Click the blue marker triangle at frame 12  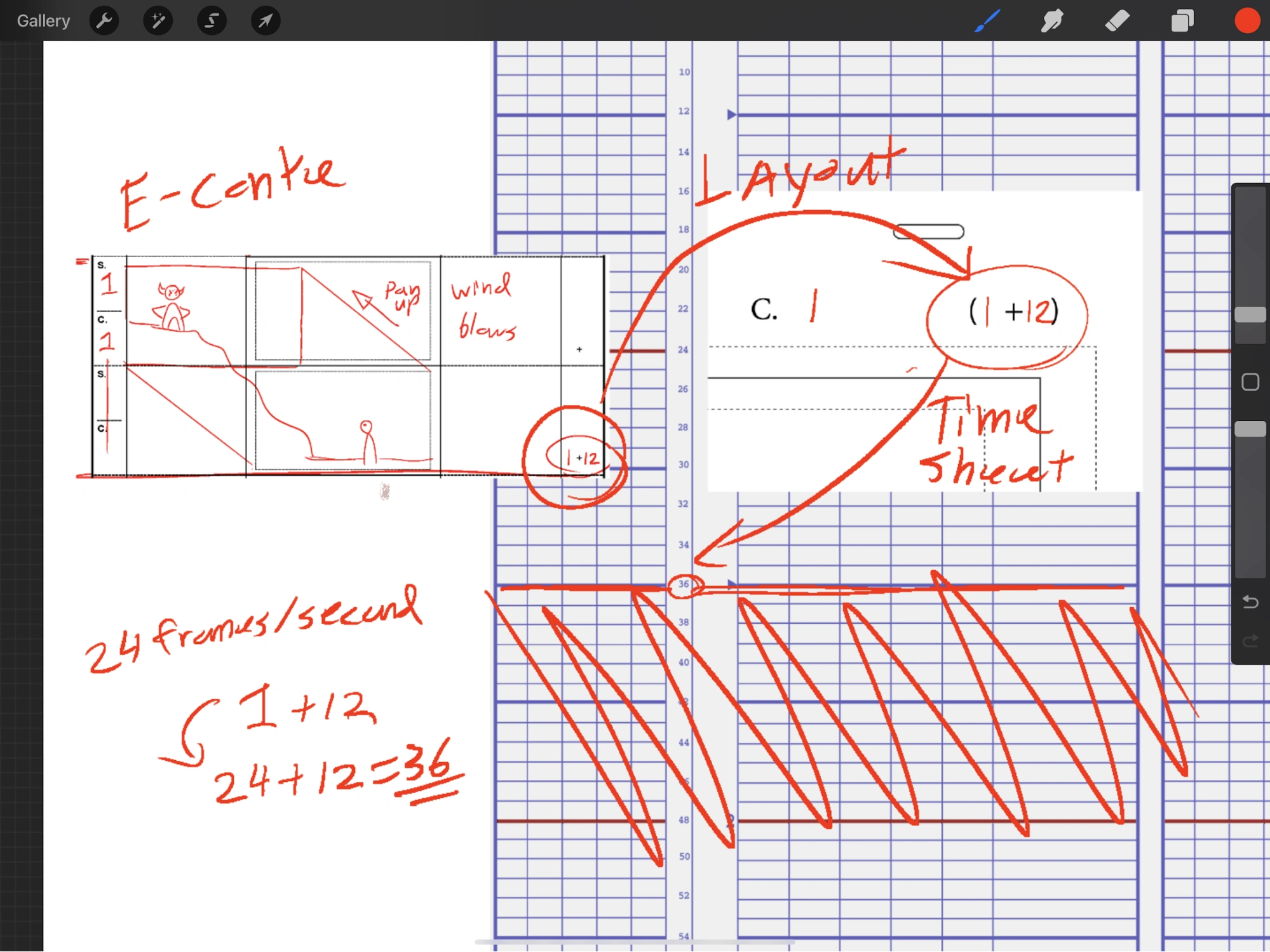731,114
